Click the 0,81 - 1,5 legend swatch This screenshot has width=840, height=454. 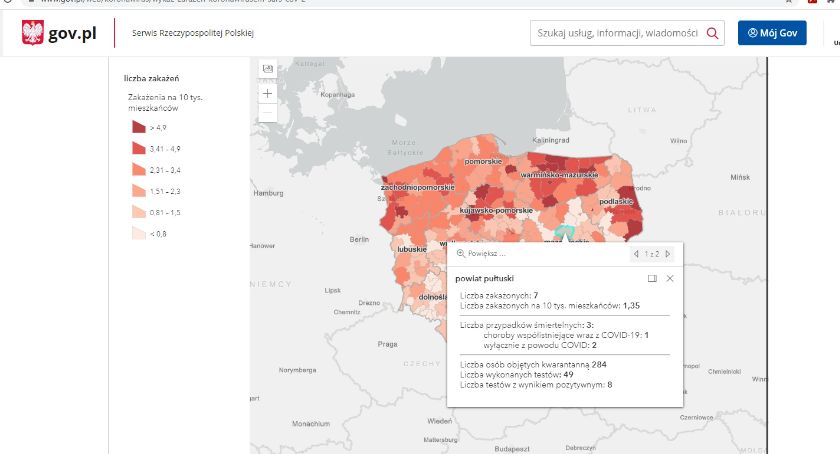click(139, 212)
